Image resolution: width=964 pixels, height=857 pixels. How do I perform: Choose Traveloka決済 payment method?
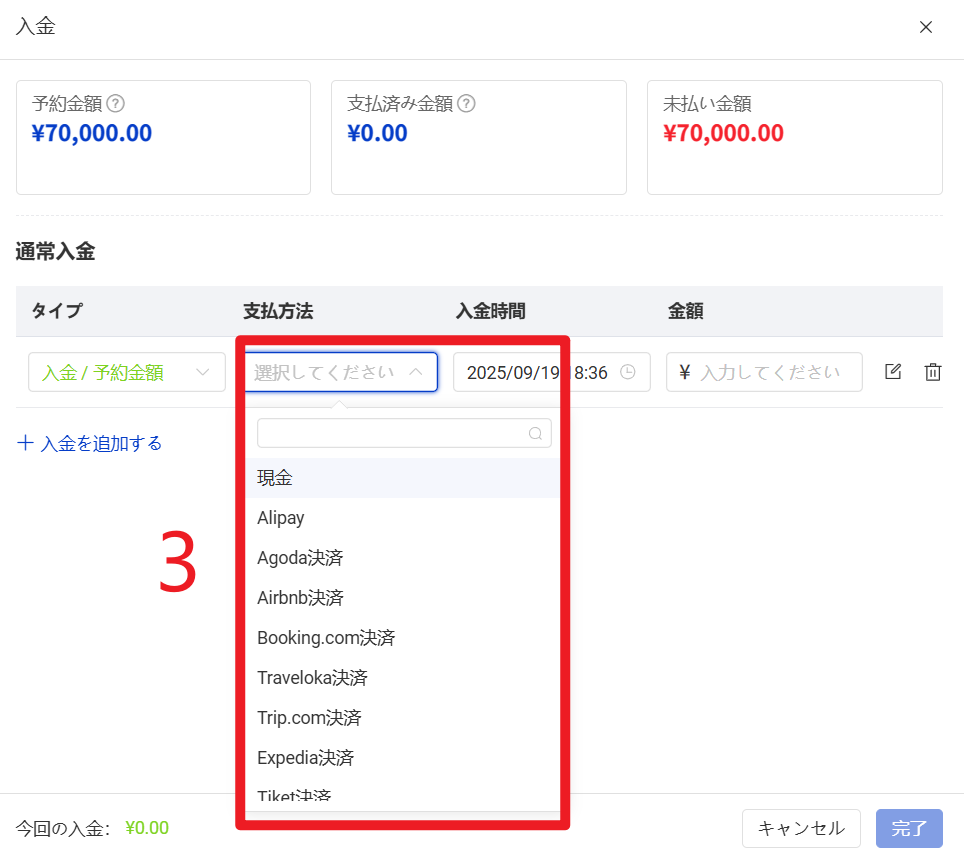tap(312, 678)
